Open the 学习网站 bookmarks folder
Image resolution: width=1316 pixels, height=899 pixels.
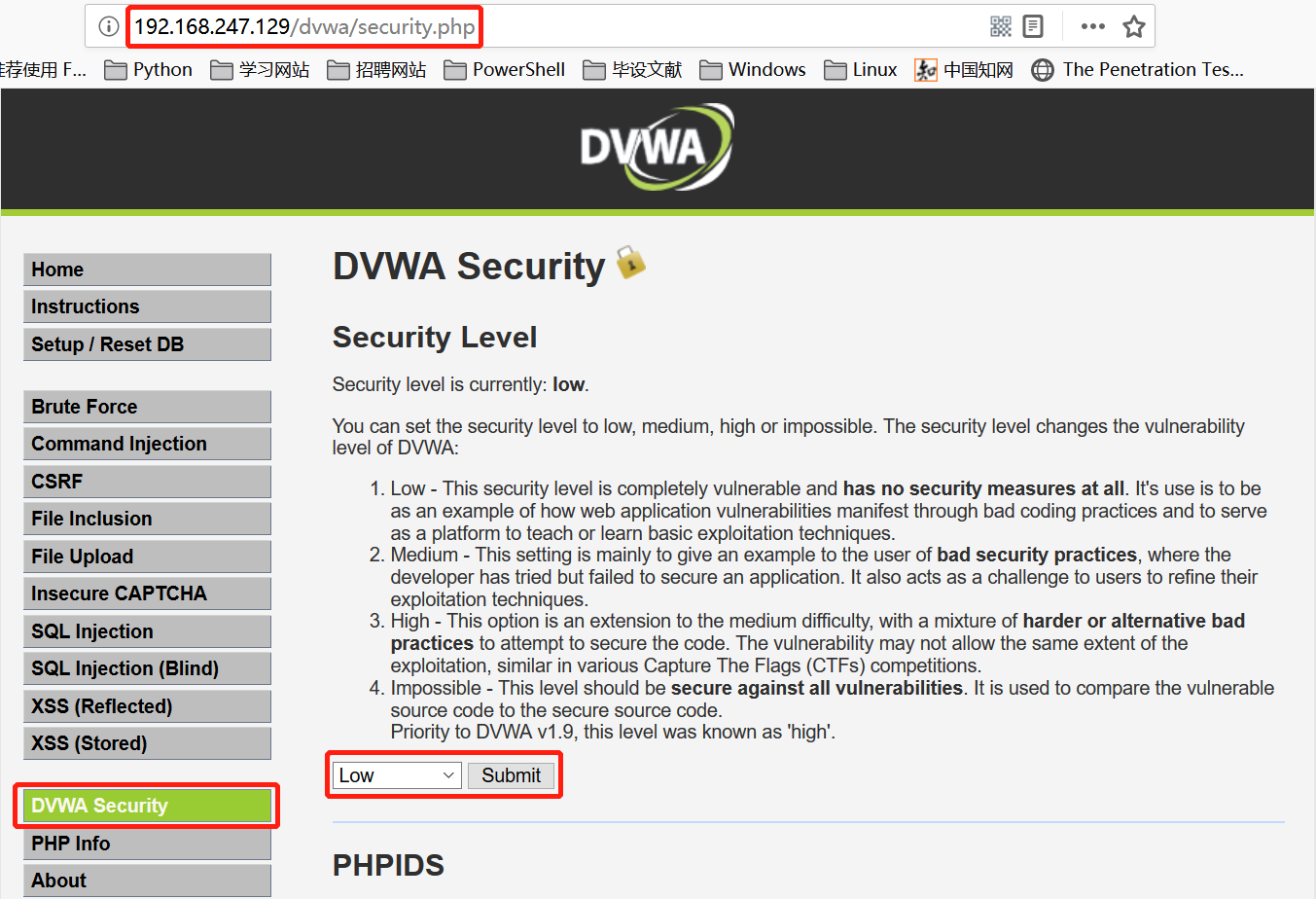[261, 70]
